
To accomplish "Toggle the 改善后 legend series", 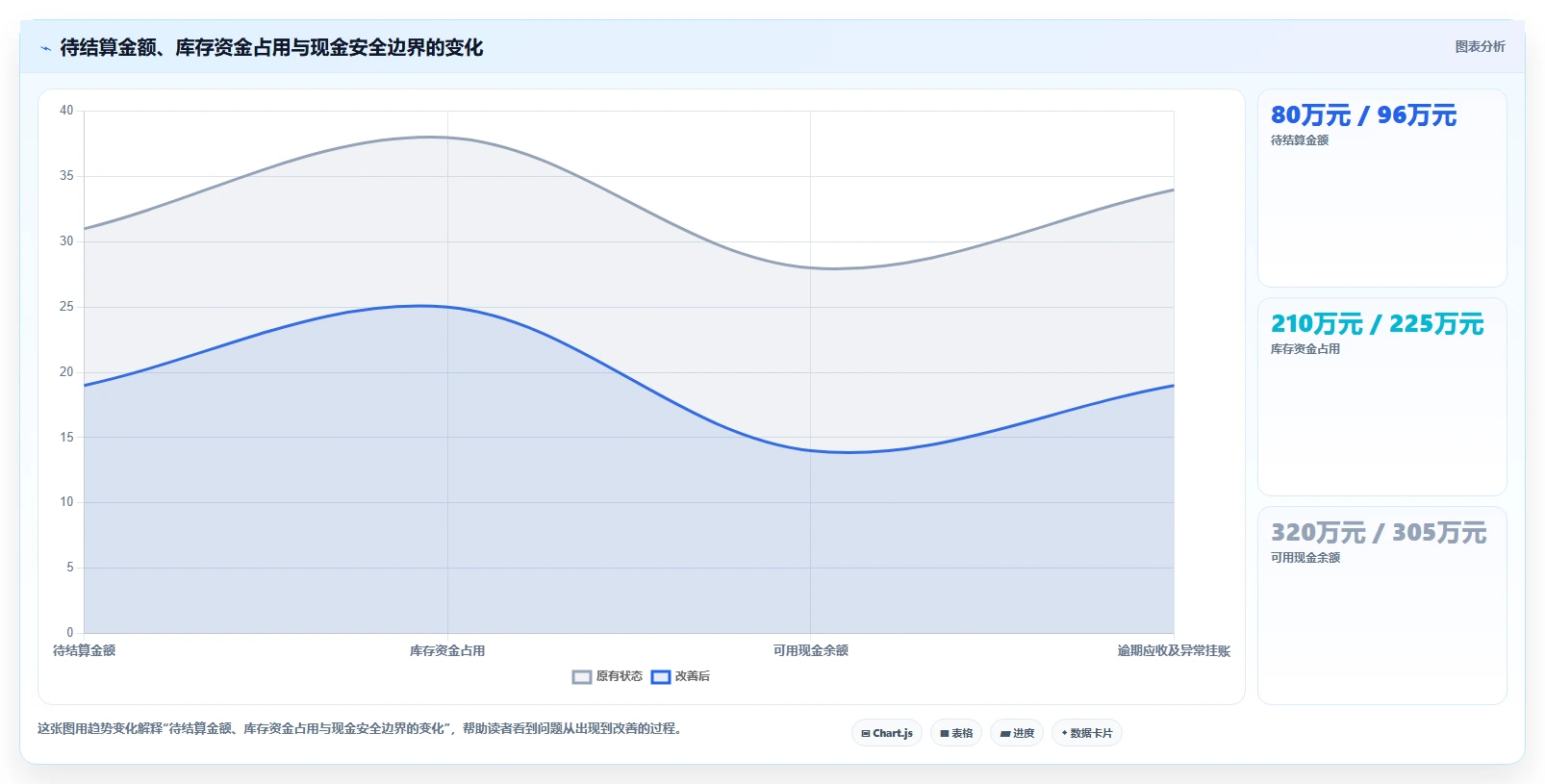I will [x=680, y=676].
